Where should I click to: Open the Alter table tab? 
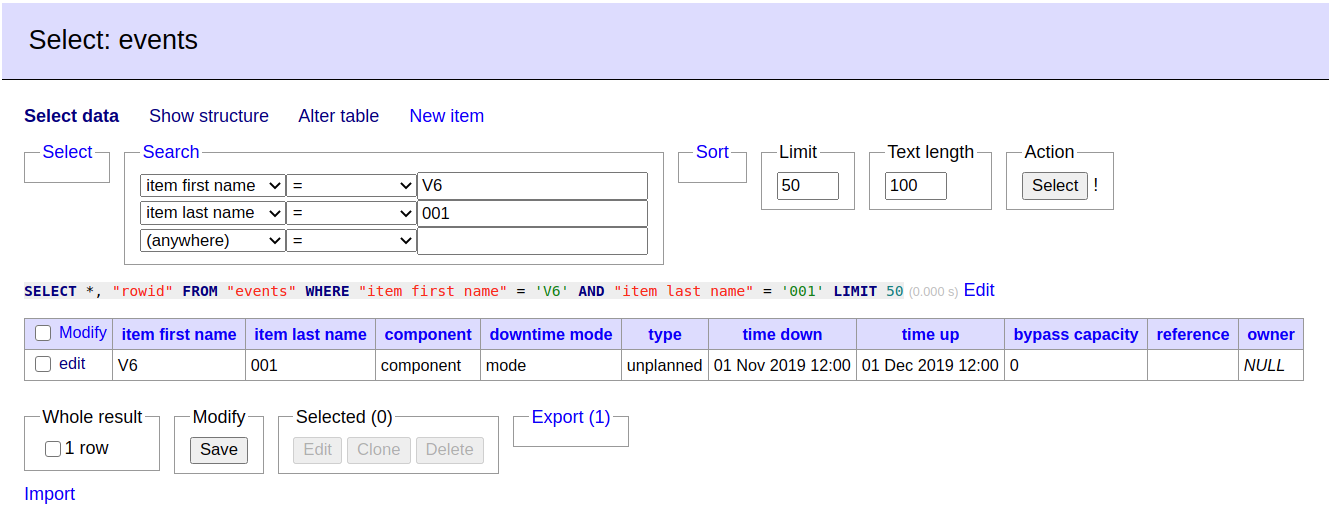(x=338, y=116)
